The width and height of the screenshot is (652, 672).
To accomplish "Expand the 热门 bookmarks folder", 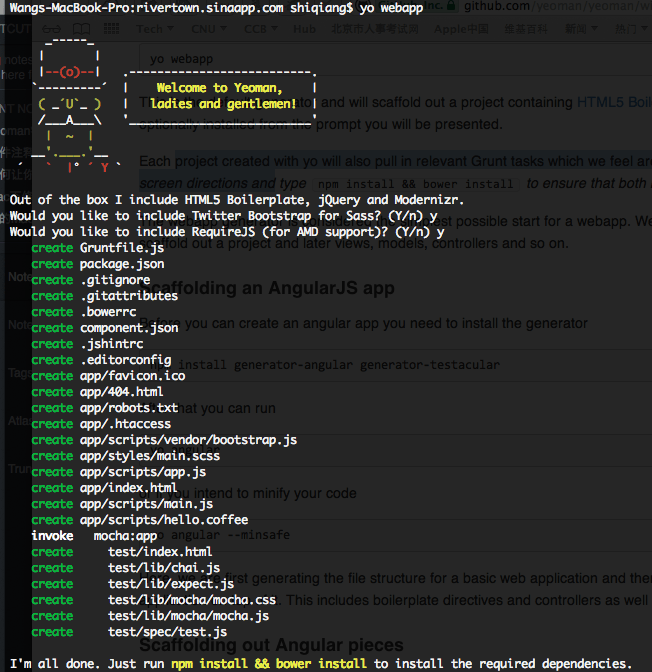I will pos(631,29).
